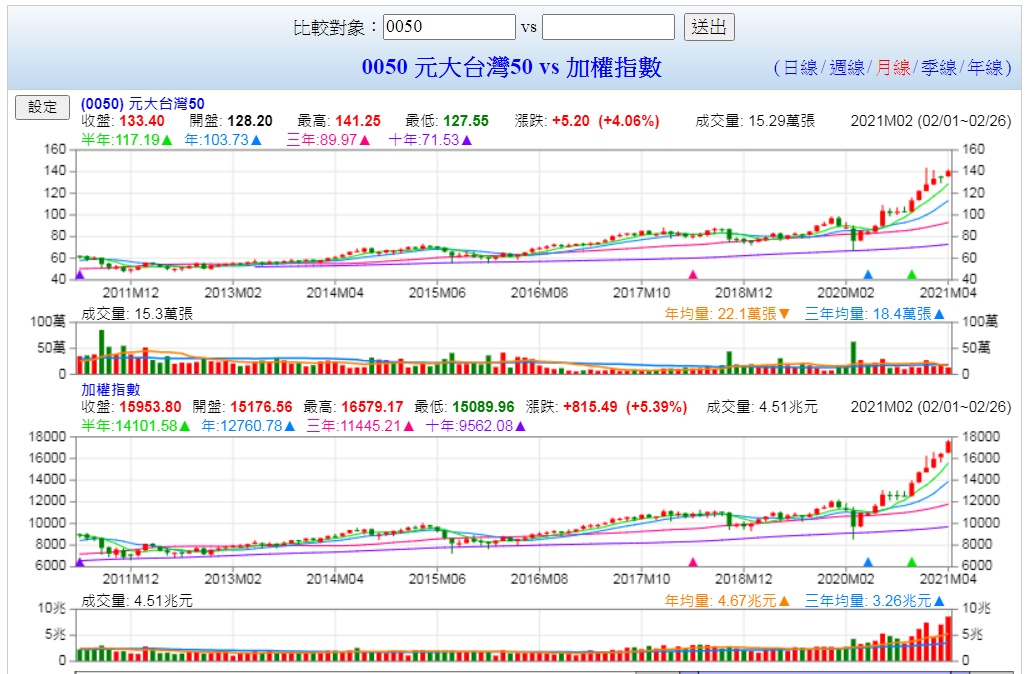Click 0050 low price 127.55
Screen dimensions: 1025x674
[x=465, y=121]
